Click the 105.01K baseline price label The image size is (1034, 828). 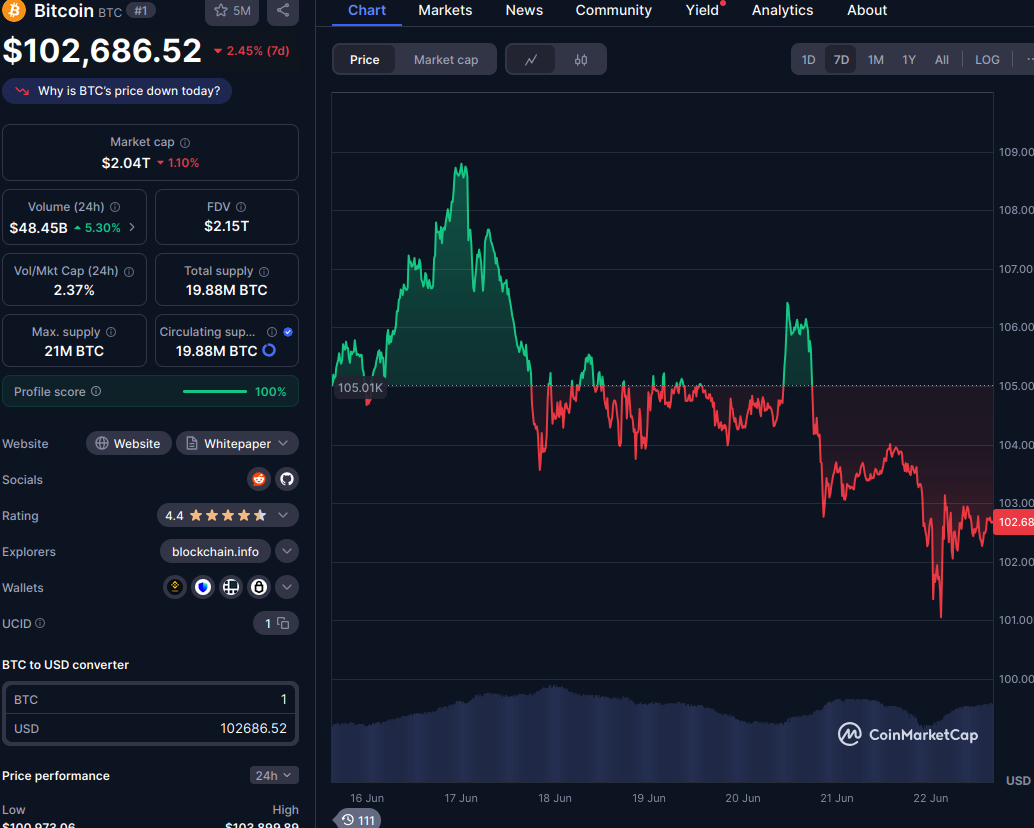360,388
